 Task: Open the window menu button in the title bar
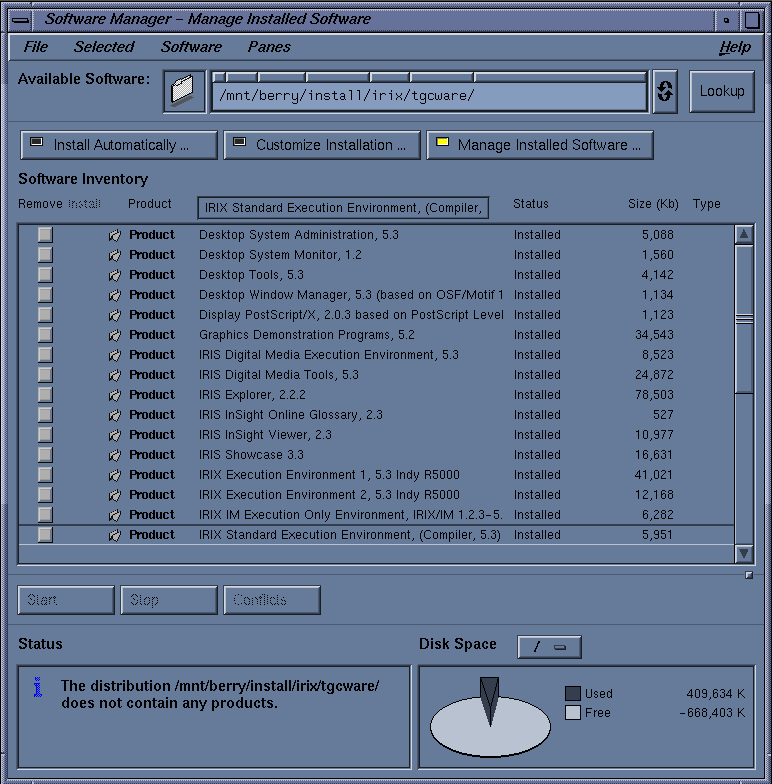20,20
